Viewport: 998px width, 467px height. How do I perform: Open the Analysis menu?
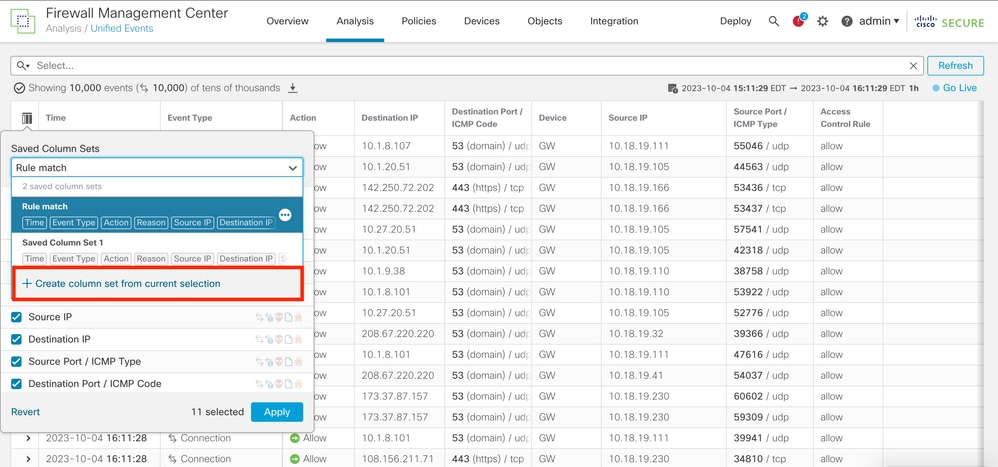tap(355, 21)
